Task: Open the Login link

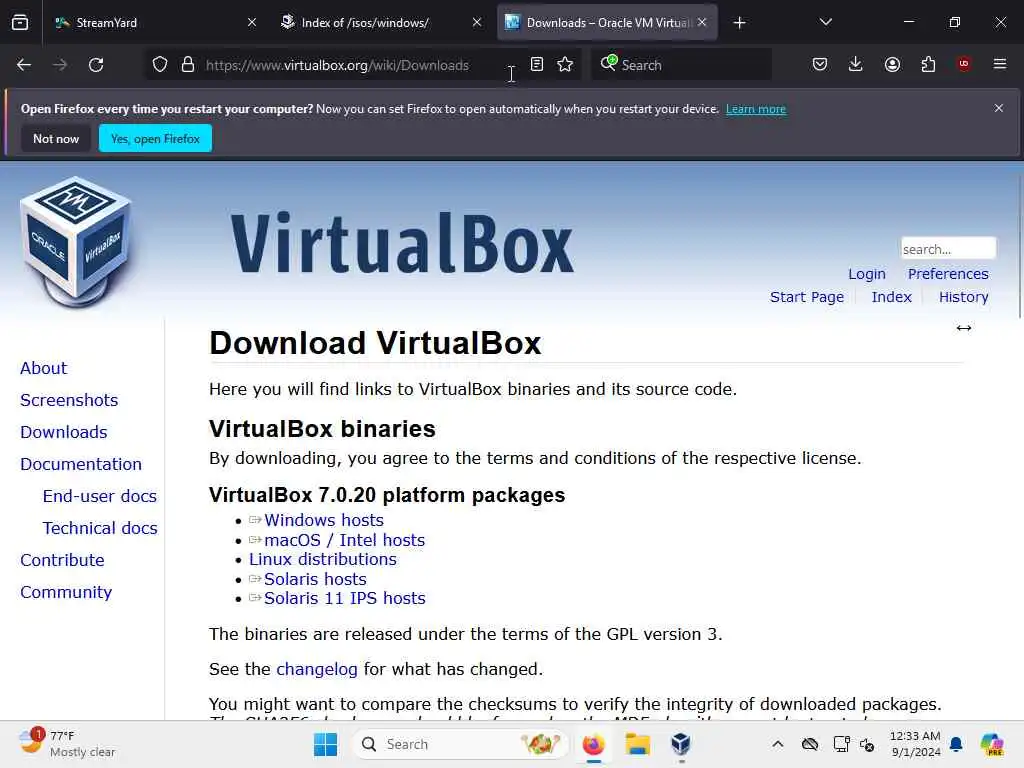Action: pos(867,274)
